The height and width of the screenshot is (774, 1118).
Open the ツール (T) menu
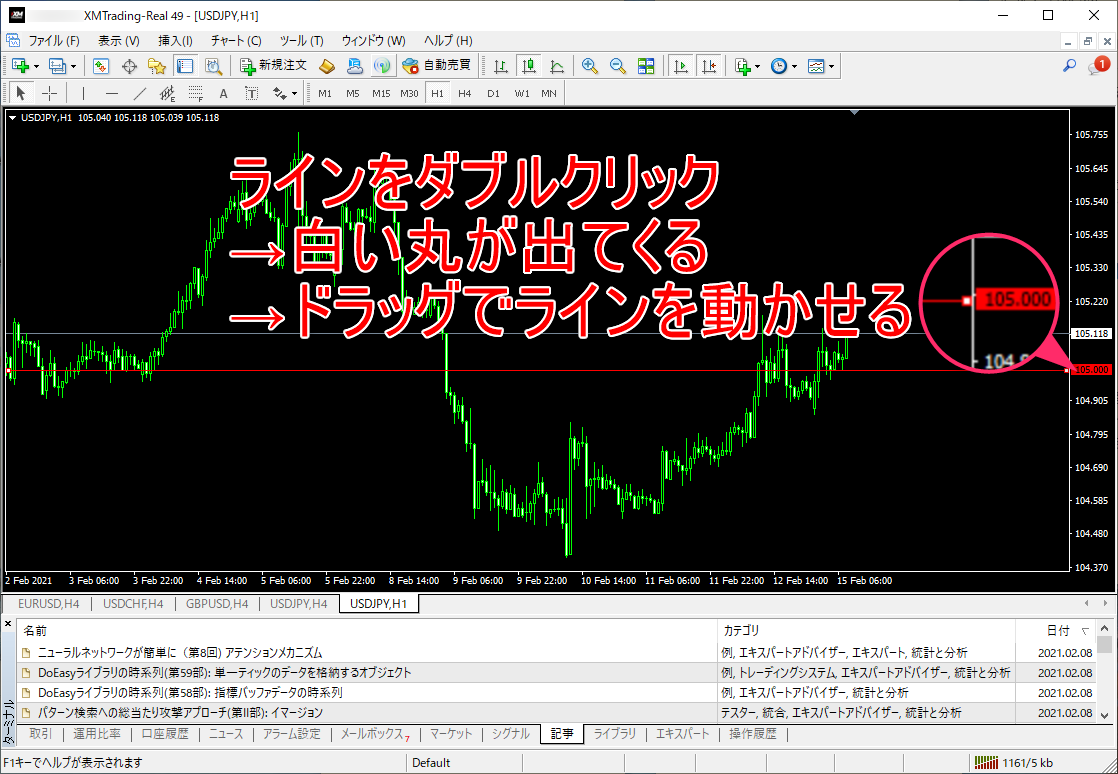point(302,41)
